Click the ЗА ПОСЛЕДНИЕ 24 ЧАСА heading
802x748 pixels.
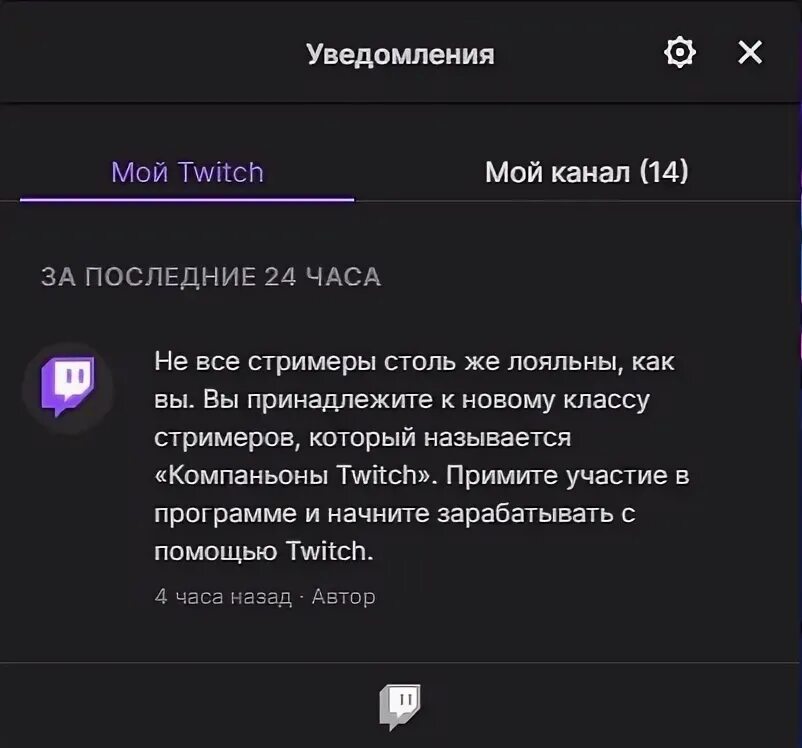(211, 277)
